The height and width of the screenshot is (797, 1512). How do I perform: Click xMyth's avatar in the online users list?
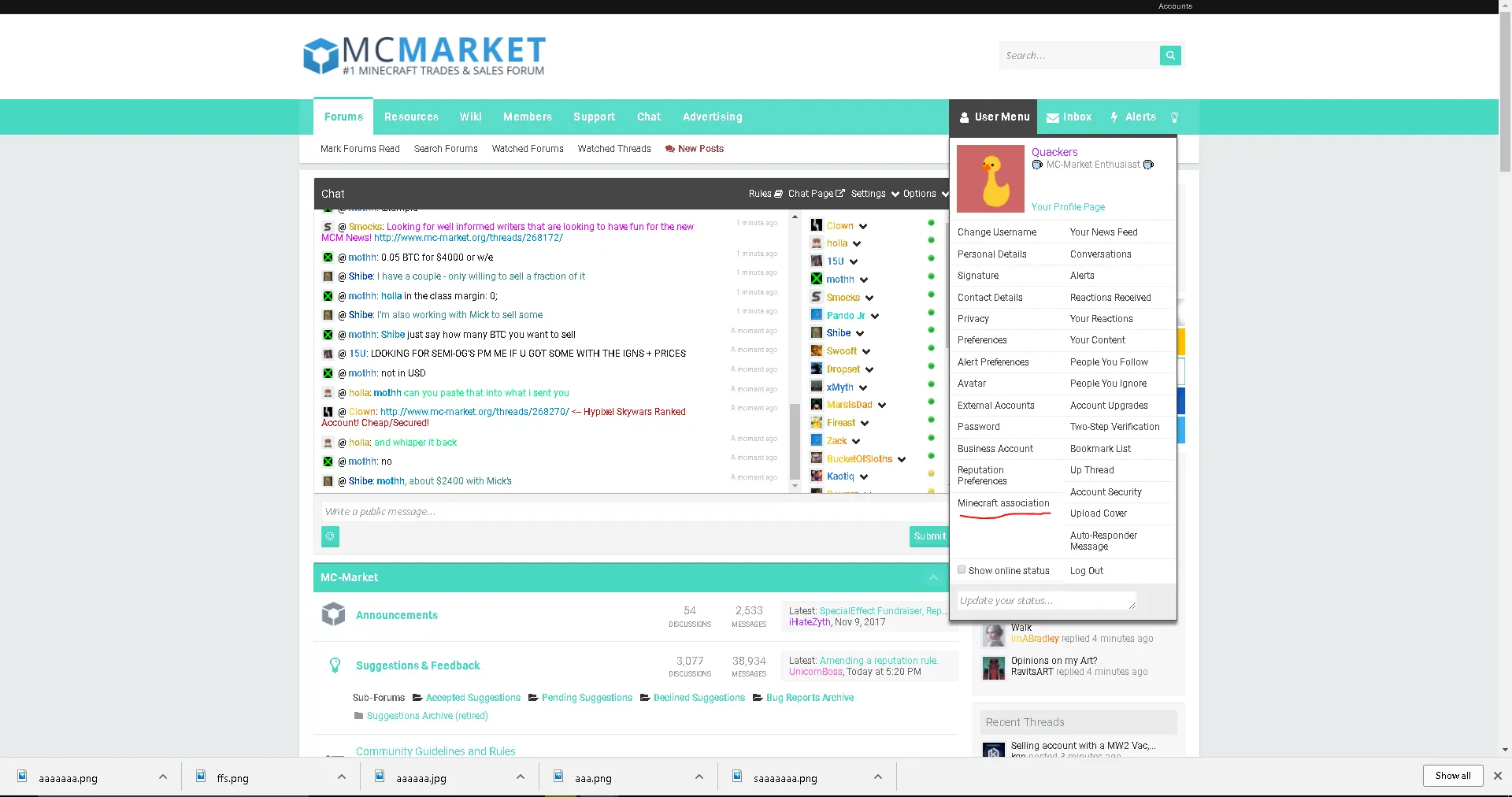[817, 387]
